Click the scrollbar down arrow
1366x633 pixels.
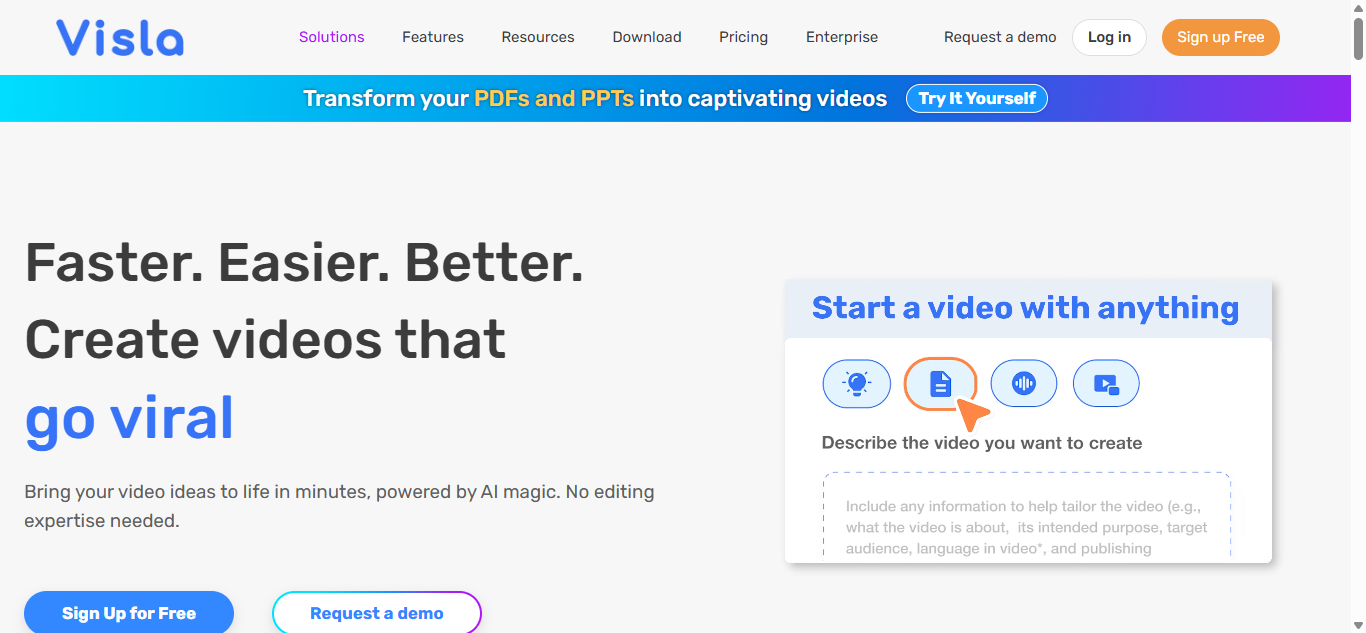[1357, 623]
